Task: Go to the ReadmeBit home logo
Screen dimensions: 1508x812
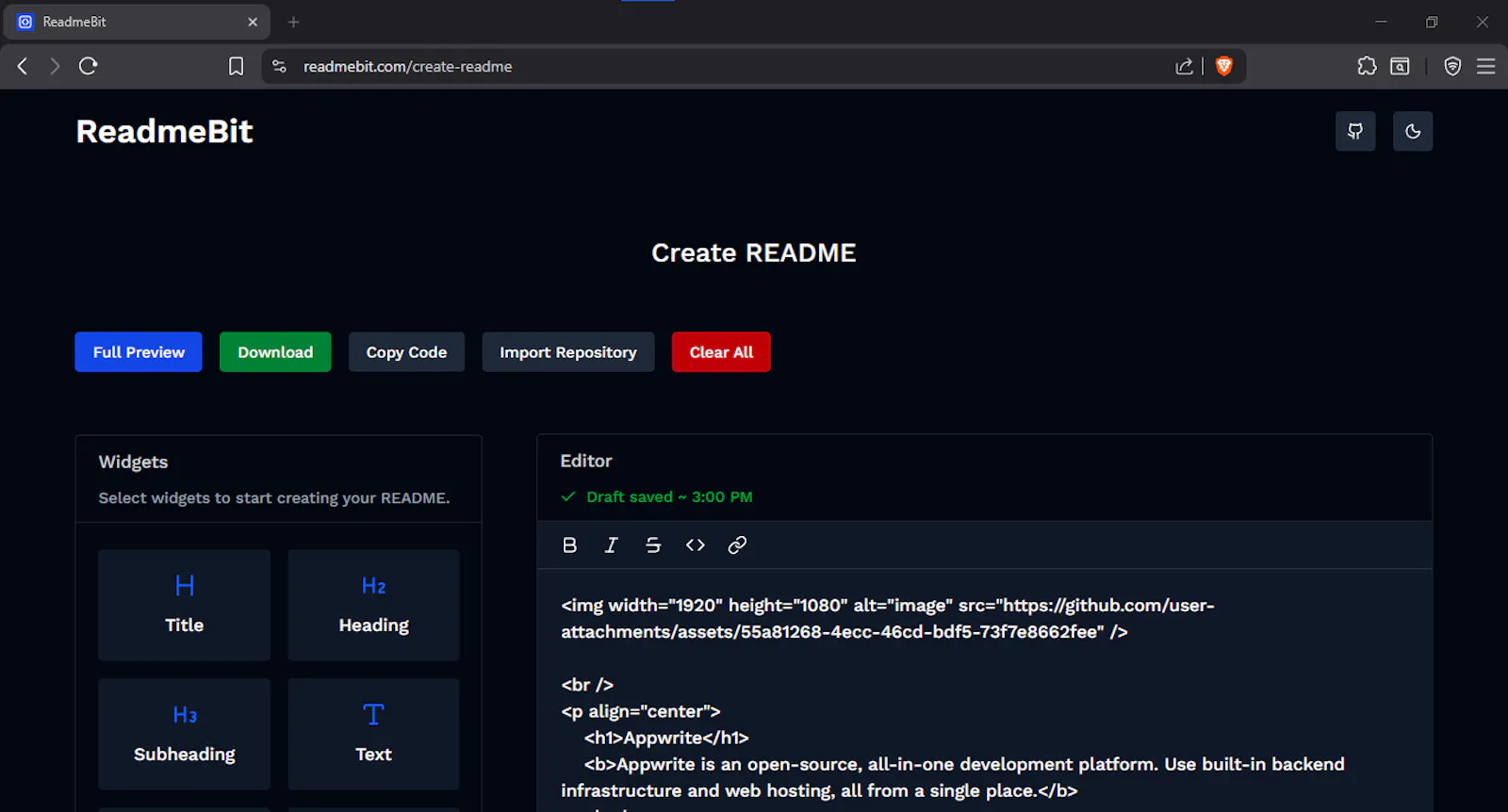Action: tap(164, 132)
